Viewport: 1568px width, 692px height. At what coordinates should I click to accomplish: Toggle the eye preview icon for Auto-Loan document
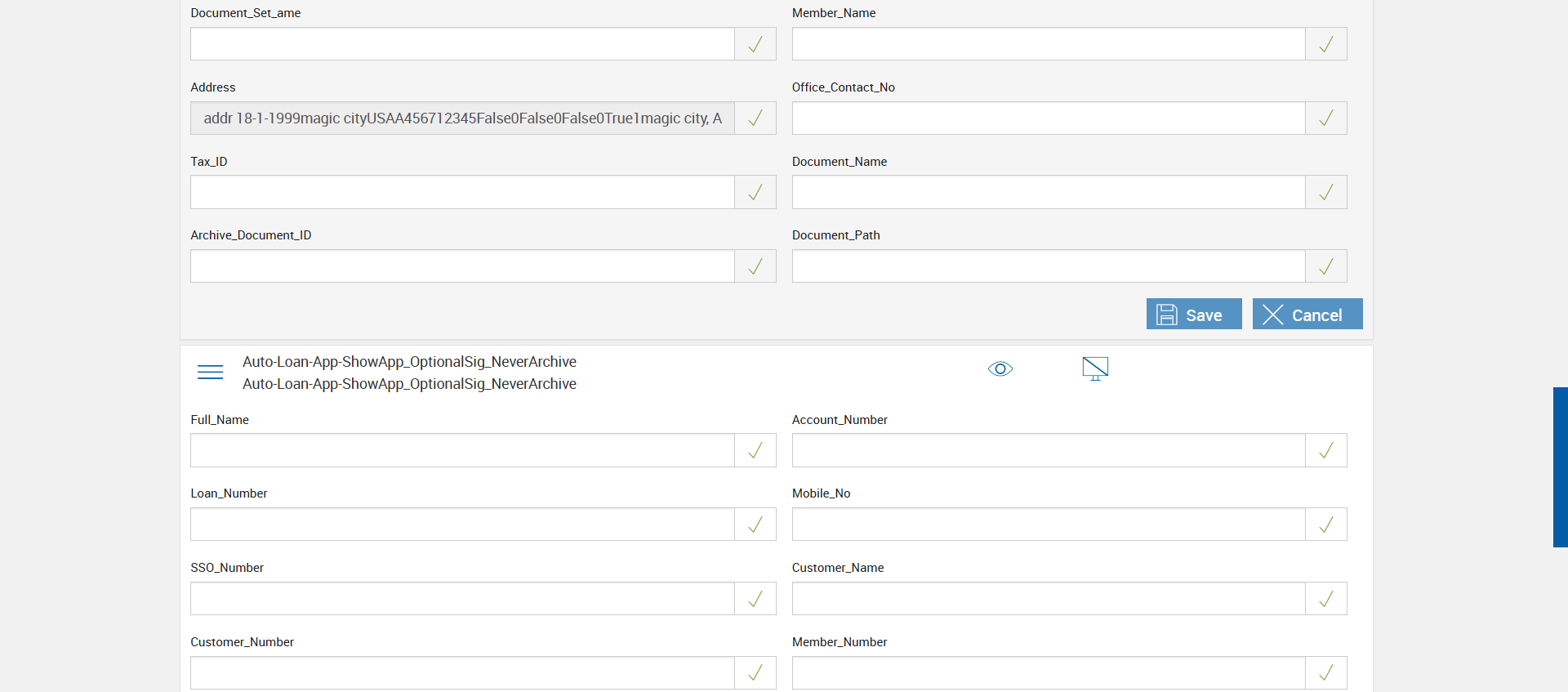coord(1000,368)
